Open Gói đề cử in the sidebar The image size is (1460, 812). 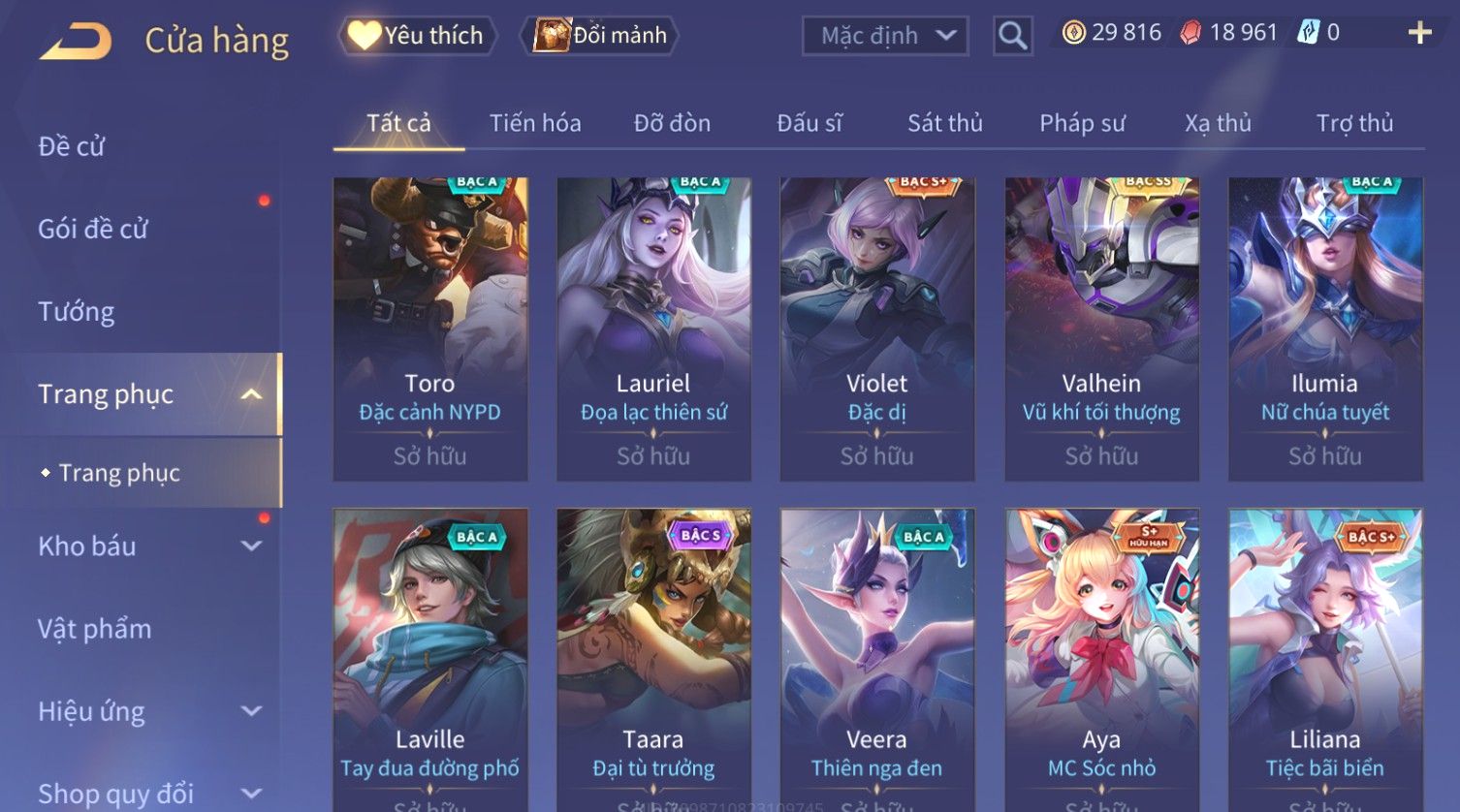[93, 229]
